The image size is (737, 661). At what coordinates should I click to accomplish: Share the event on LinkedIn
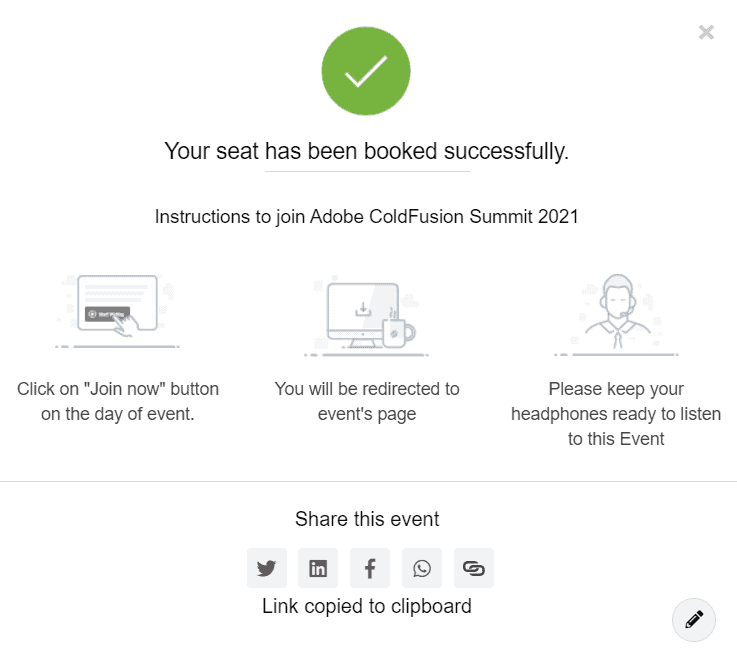318,568
